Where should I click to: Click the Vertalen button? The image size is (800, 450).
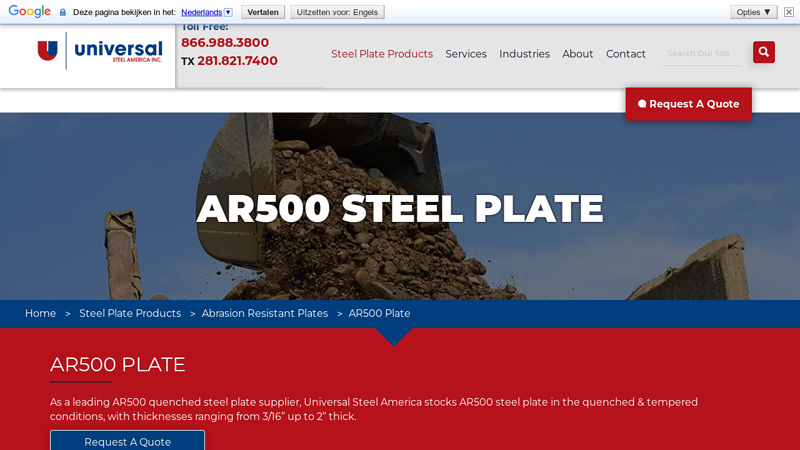pos(263,12)
